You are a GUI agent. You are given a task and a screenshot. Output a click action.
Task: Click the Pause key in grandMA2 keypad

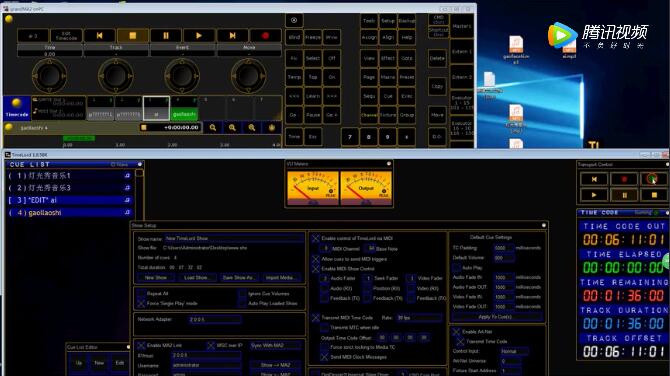tap(313, 115)
